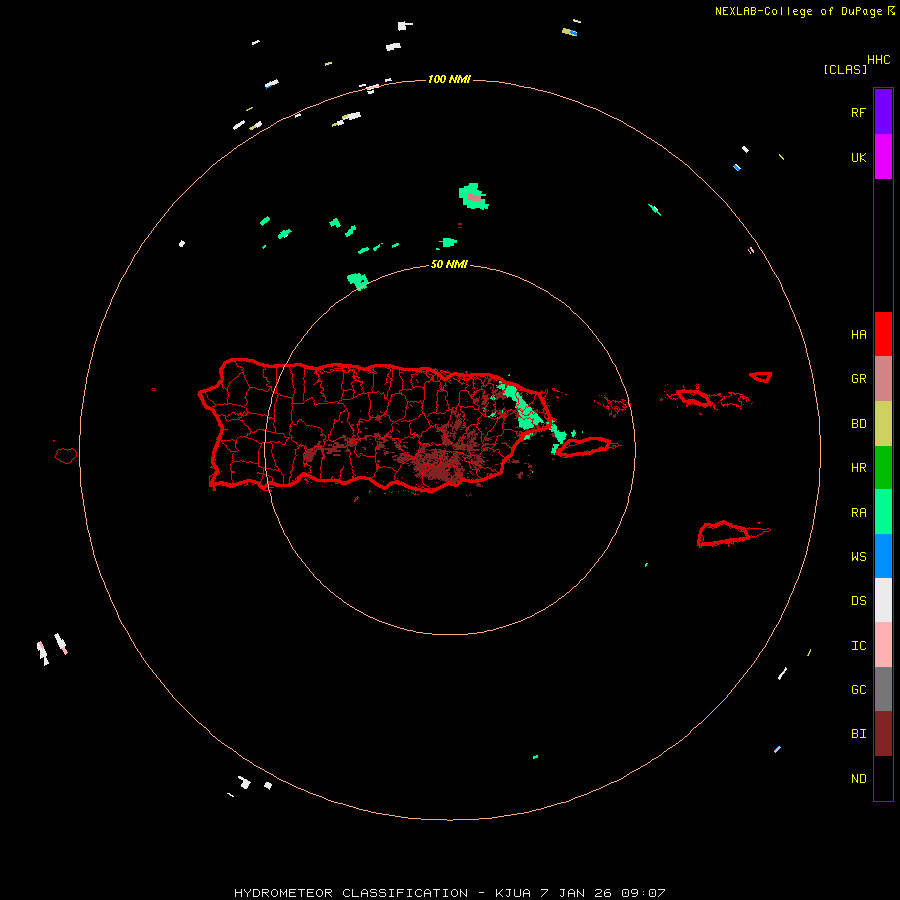This screenshot has width=900, height=900.
Task: Click the "HA" legend label
Action: point(858,335)
